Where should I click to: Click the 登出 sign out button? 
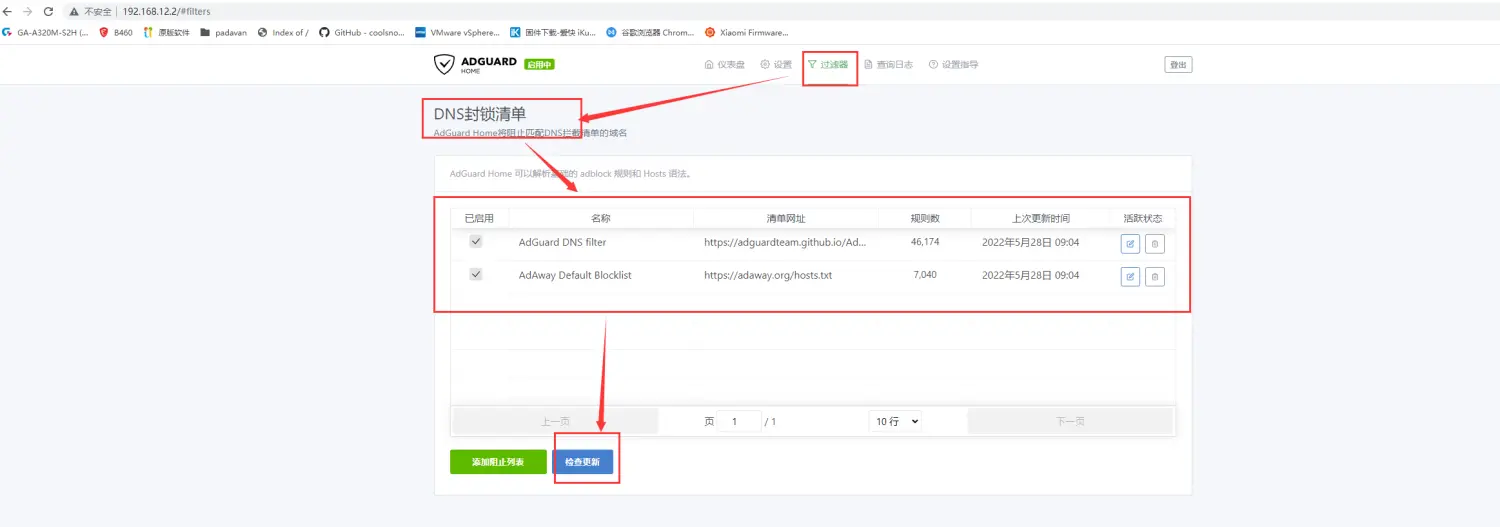pyautogui.click(x=1178, y=65)
